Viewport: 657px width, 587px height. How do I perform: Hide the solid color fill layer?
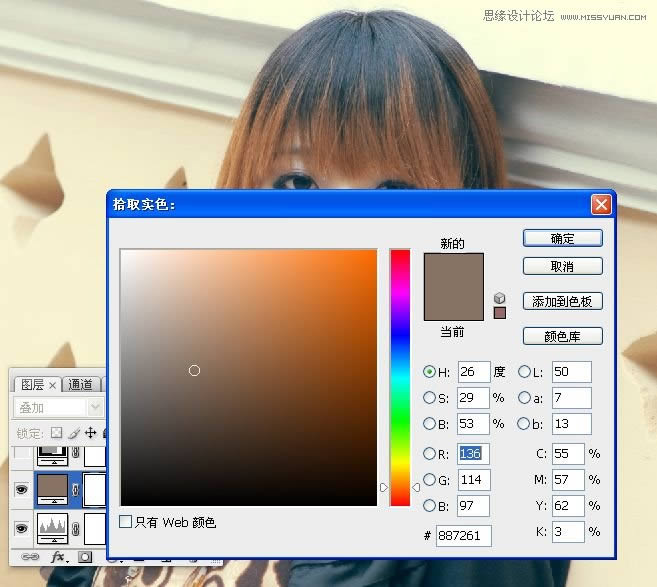[20, 489]
